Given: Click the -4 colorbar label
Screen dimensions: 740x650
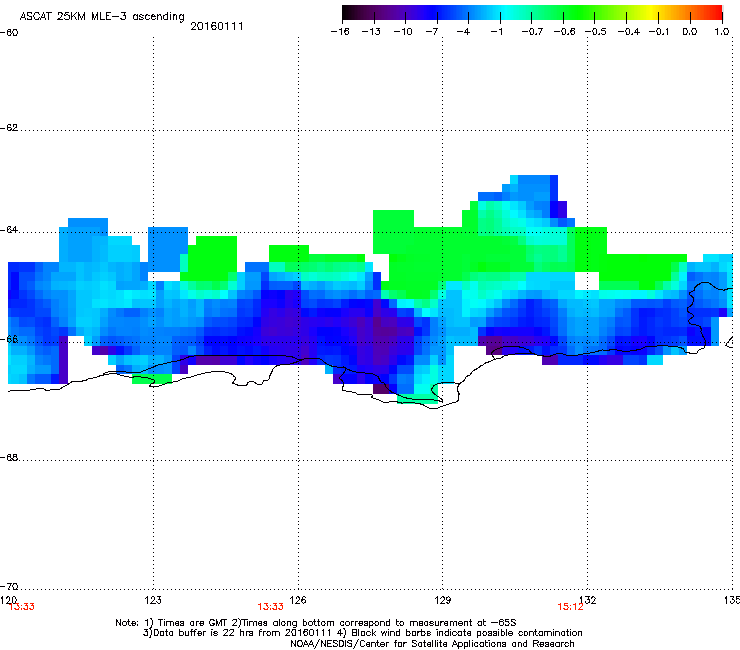Looking at the screenshot, I should click(x=463, y=32).
